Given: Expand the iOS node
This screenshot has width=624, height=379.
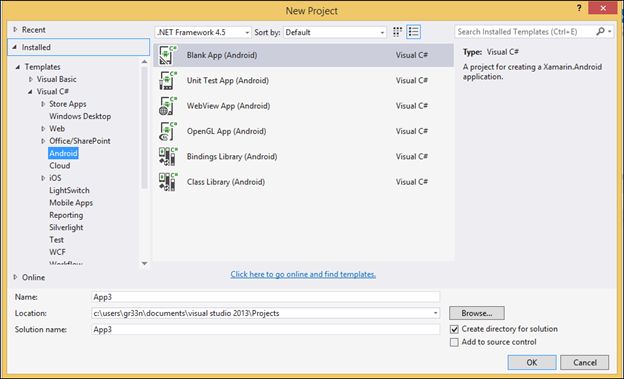Looking at the screenshot, I should point(43,178).
